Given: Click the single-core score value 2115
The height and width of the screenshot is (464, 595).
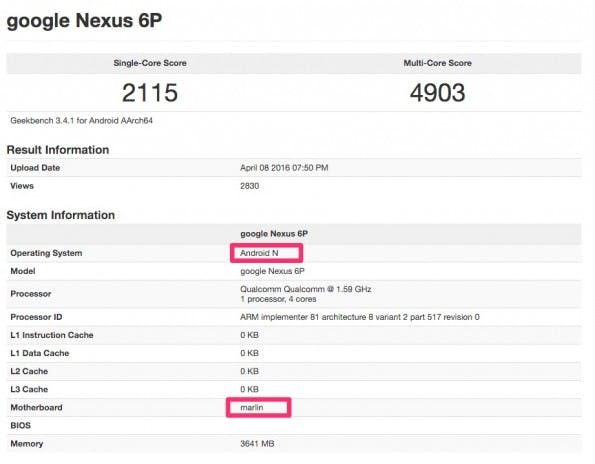Looking at the screenshot, I should pos(150,93).
